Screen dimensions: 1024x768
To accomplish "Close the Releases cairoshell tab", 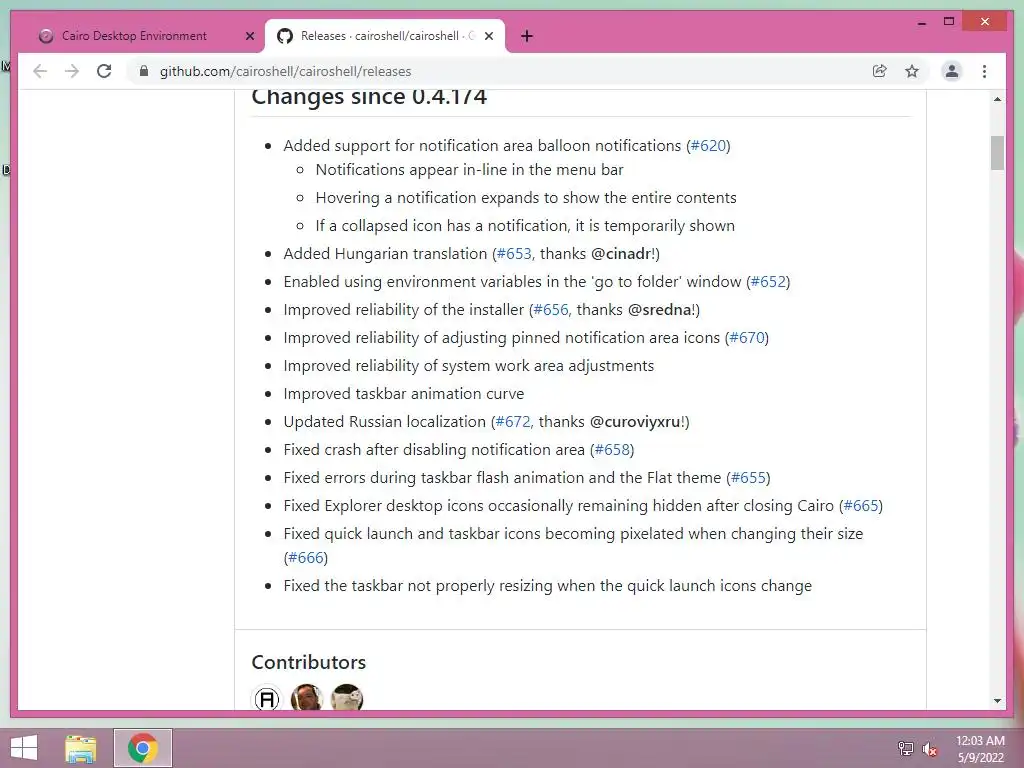I will tap(488, 36).
